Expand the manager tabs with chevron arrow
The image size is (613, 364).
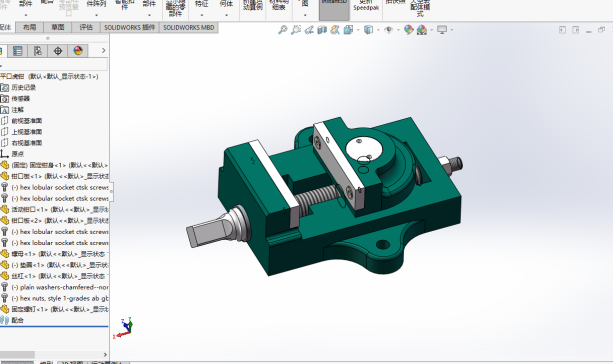pos(103,50)
